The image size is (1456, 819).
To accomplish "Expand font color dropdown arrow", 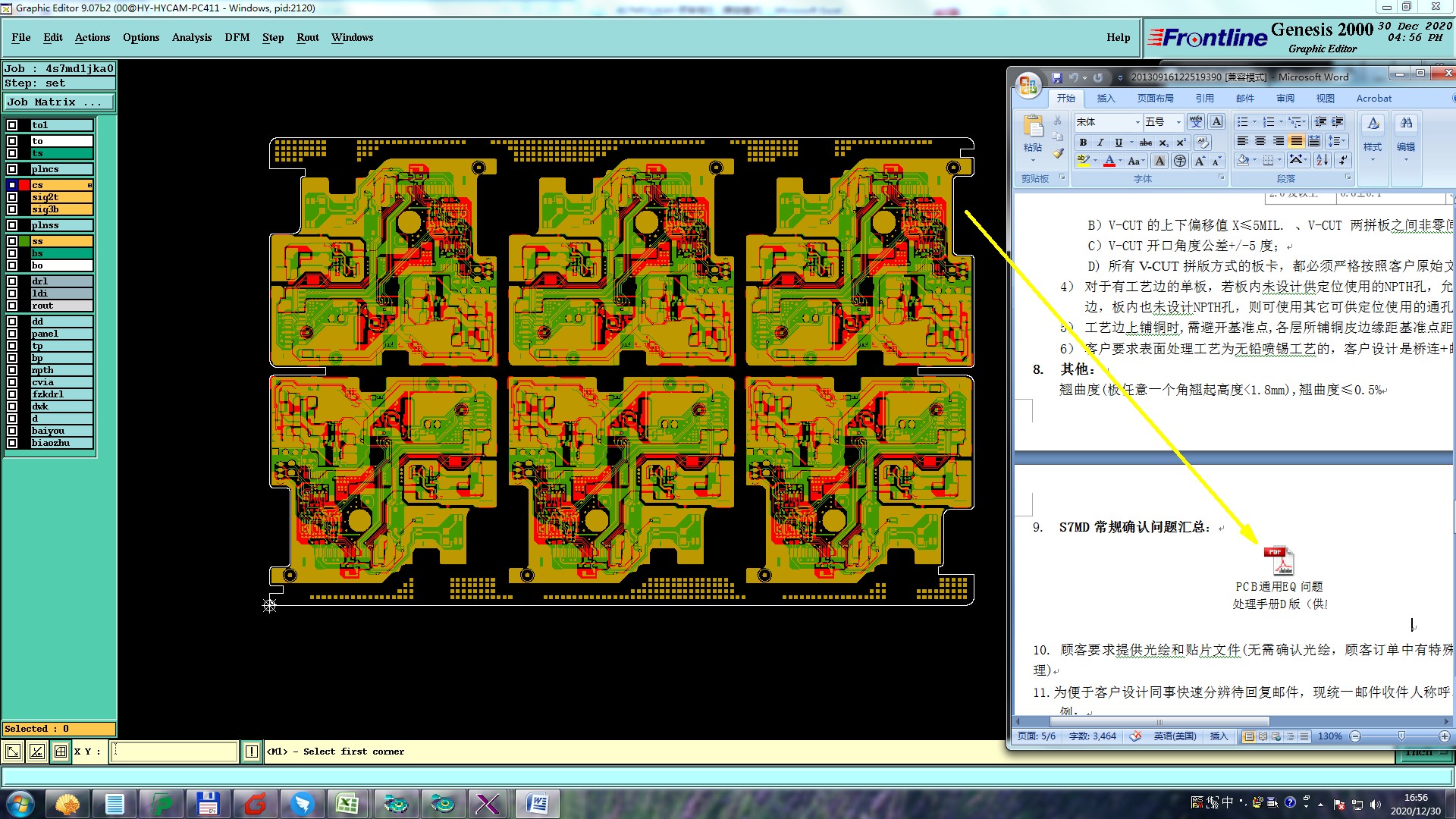I will pos(1121,161).
